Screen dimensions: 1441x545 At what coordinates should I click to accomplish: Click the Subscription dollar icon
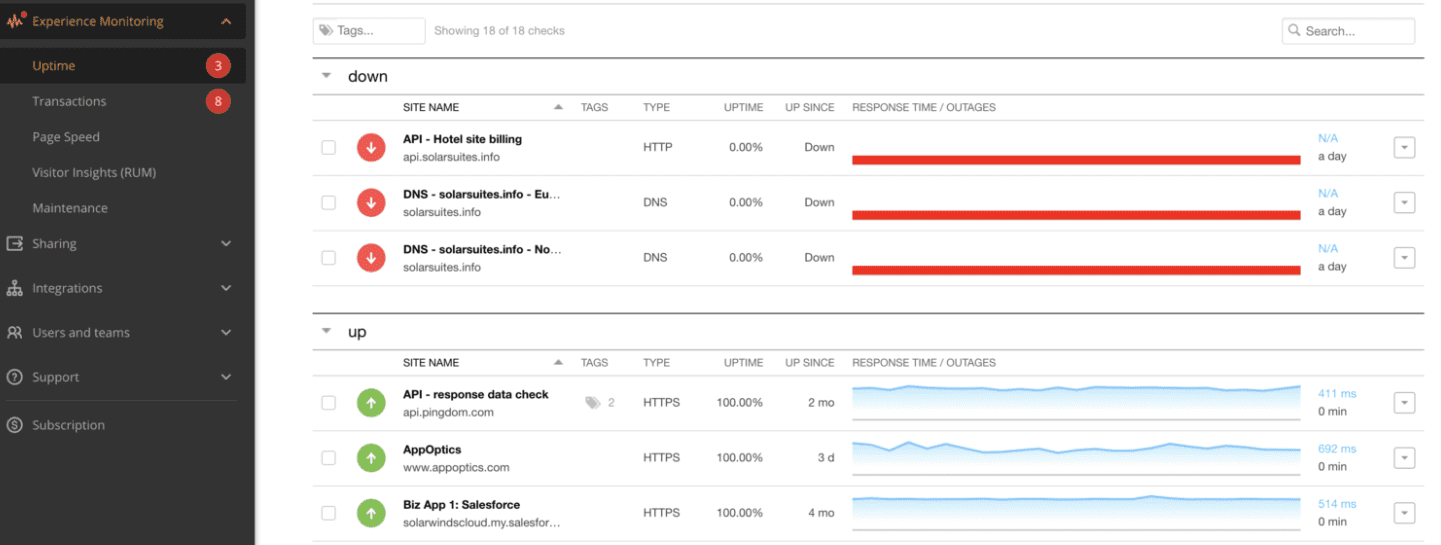click(15, 425)
